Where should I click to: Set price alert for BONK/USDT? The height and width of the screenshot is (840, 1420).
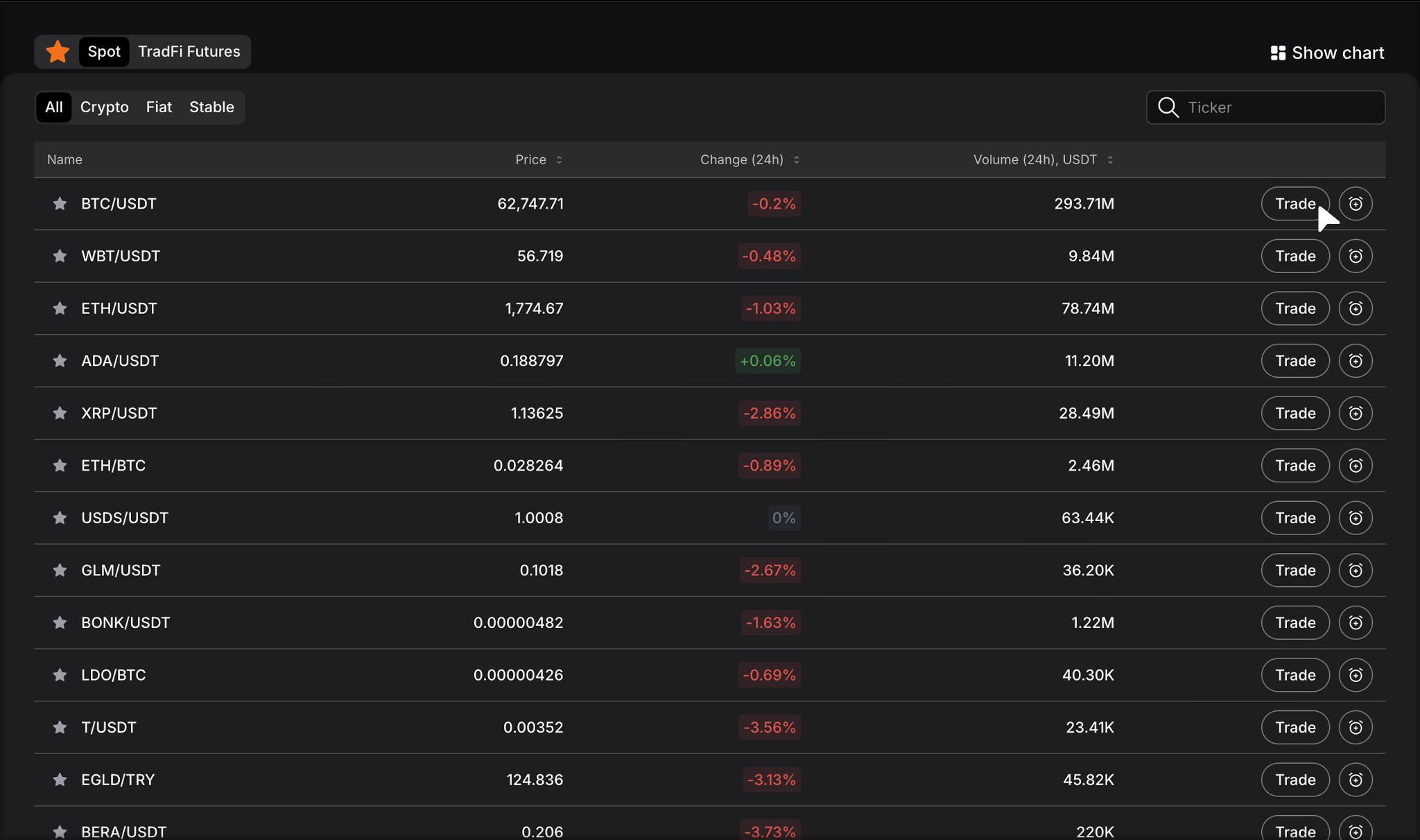click(x=1356, y=622)
